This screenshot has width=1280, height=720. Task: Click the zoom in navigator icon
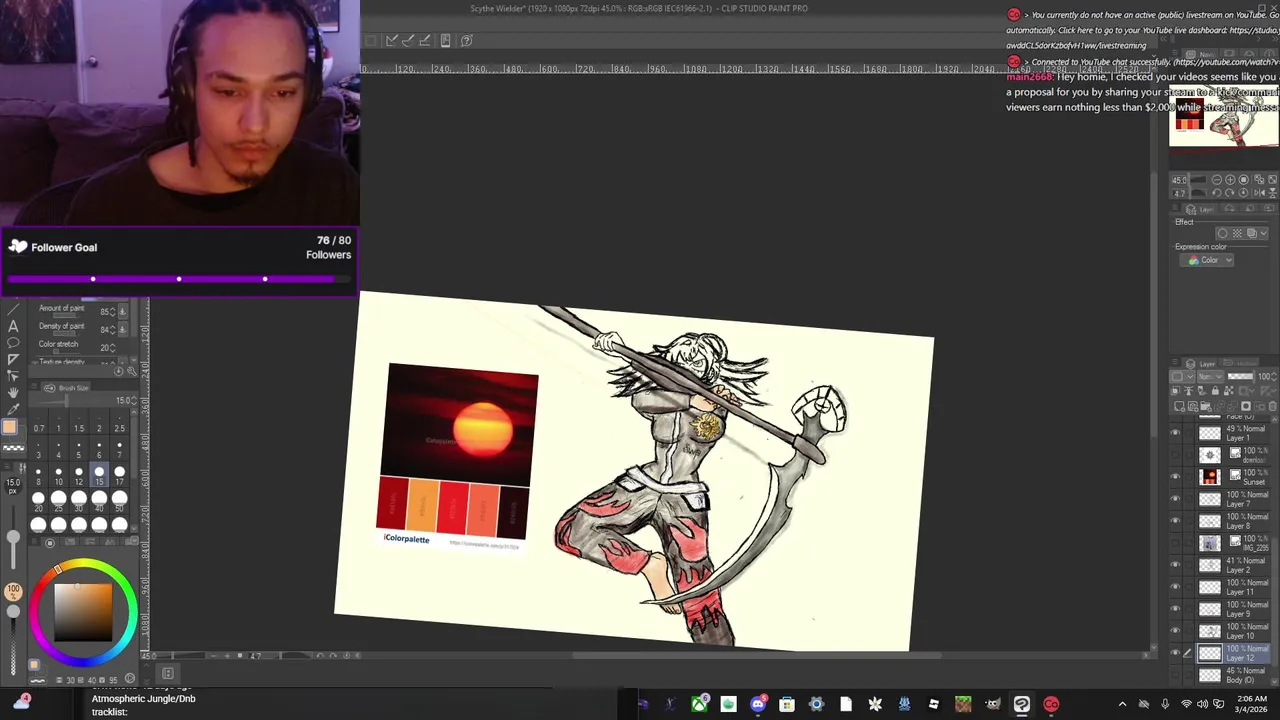click(x=1230, y=180)
